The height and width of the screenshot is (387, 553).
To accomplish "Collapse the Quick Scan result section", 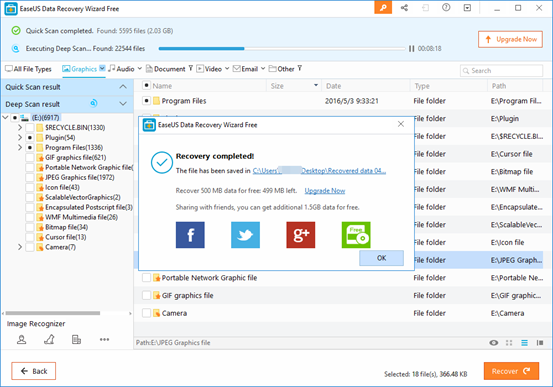I will 123,87.
